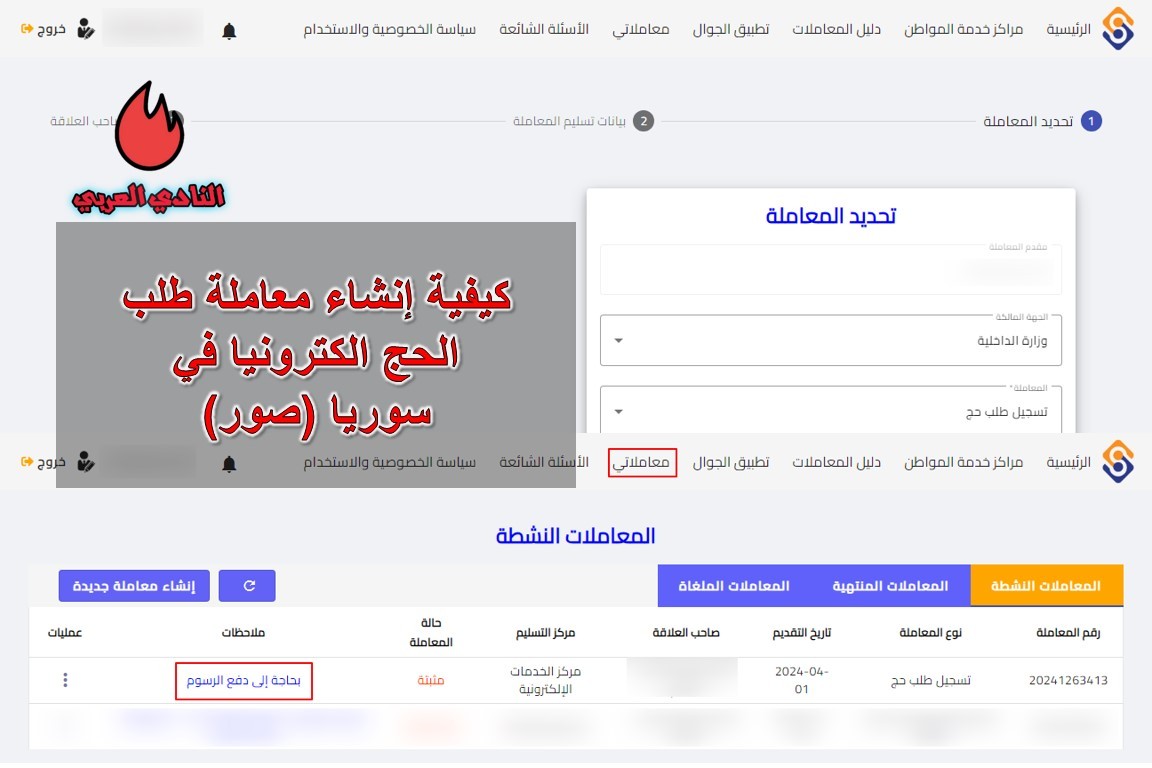Click the نوع المعاملة column header

pos(930,633)
